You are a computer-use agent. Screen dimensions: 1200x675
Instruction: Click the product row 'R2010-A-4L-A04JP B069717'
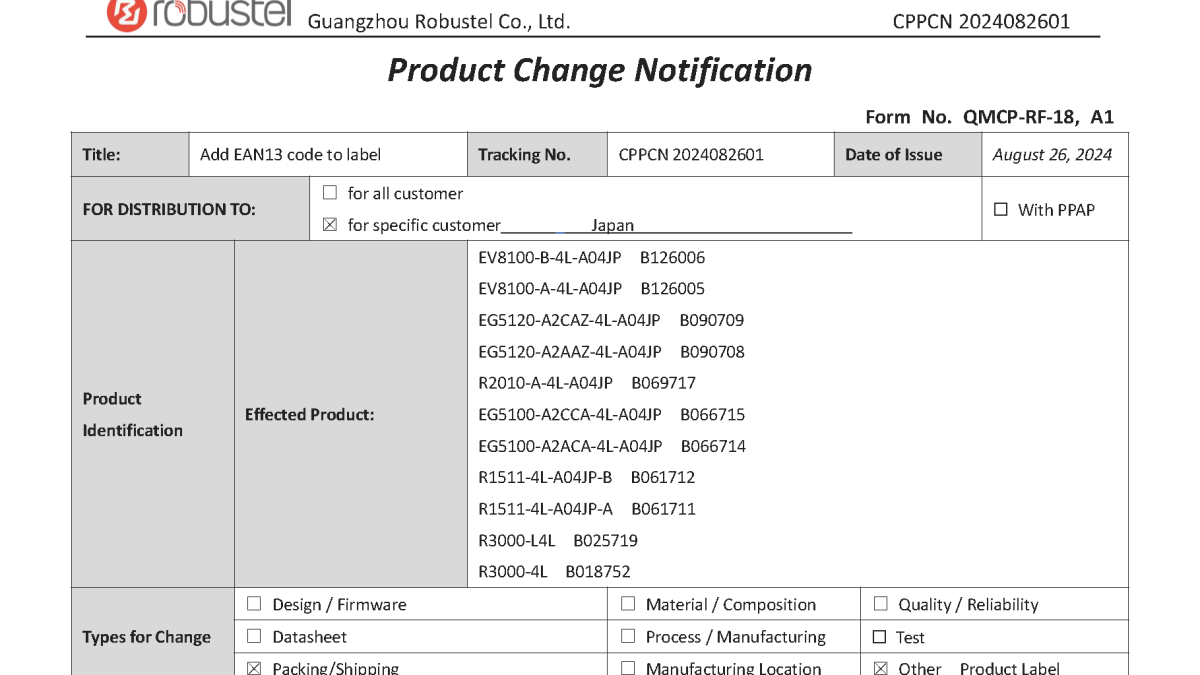coord(587,383)
